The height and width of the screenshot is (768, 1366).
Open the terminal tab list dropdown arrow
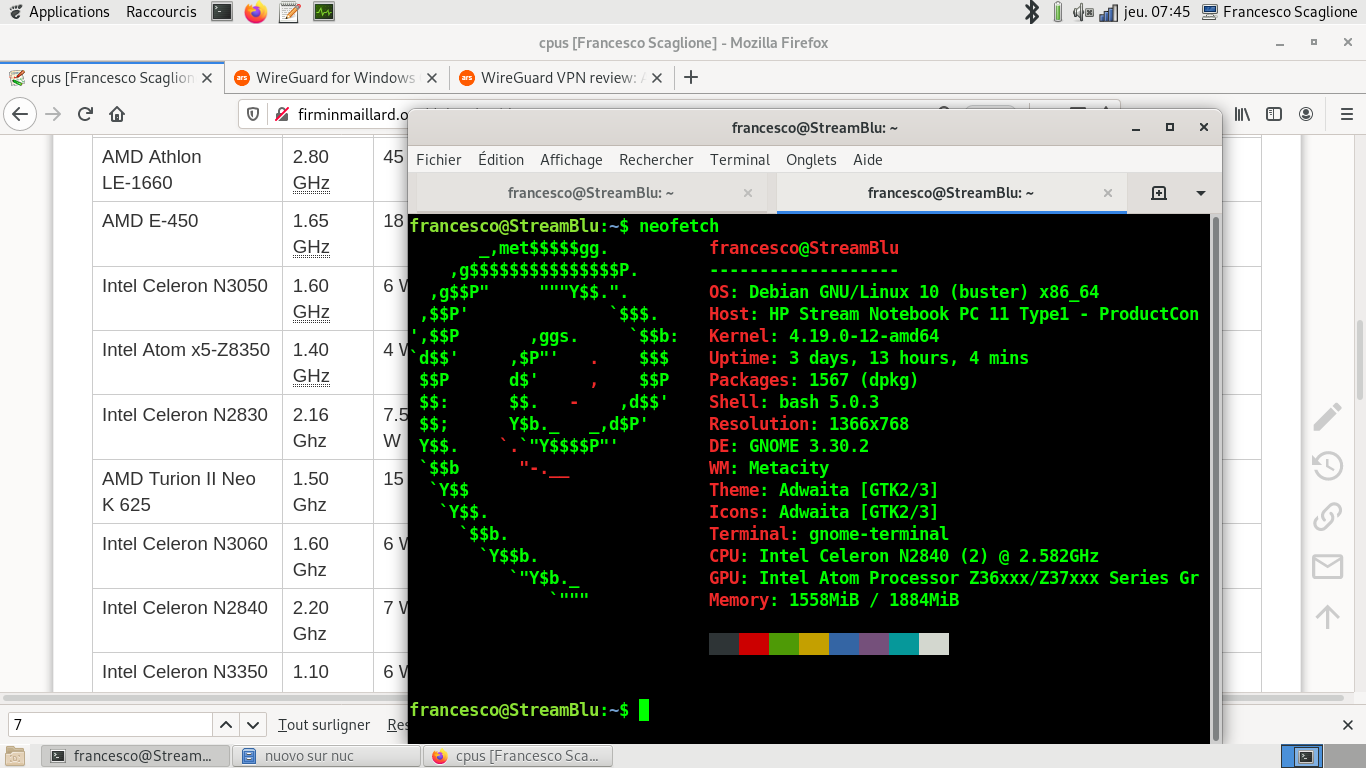pyautogui.click(x=1201, y=193)
